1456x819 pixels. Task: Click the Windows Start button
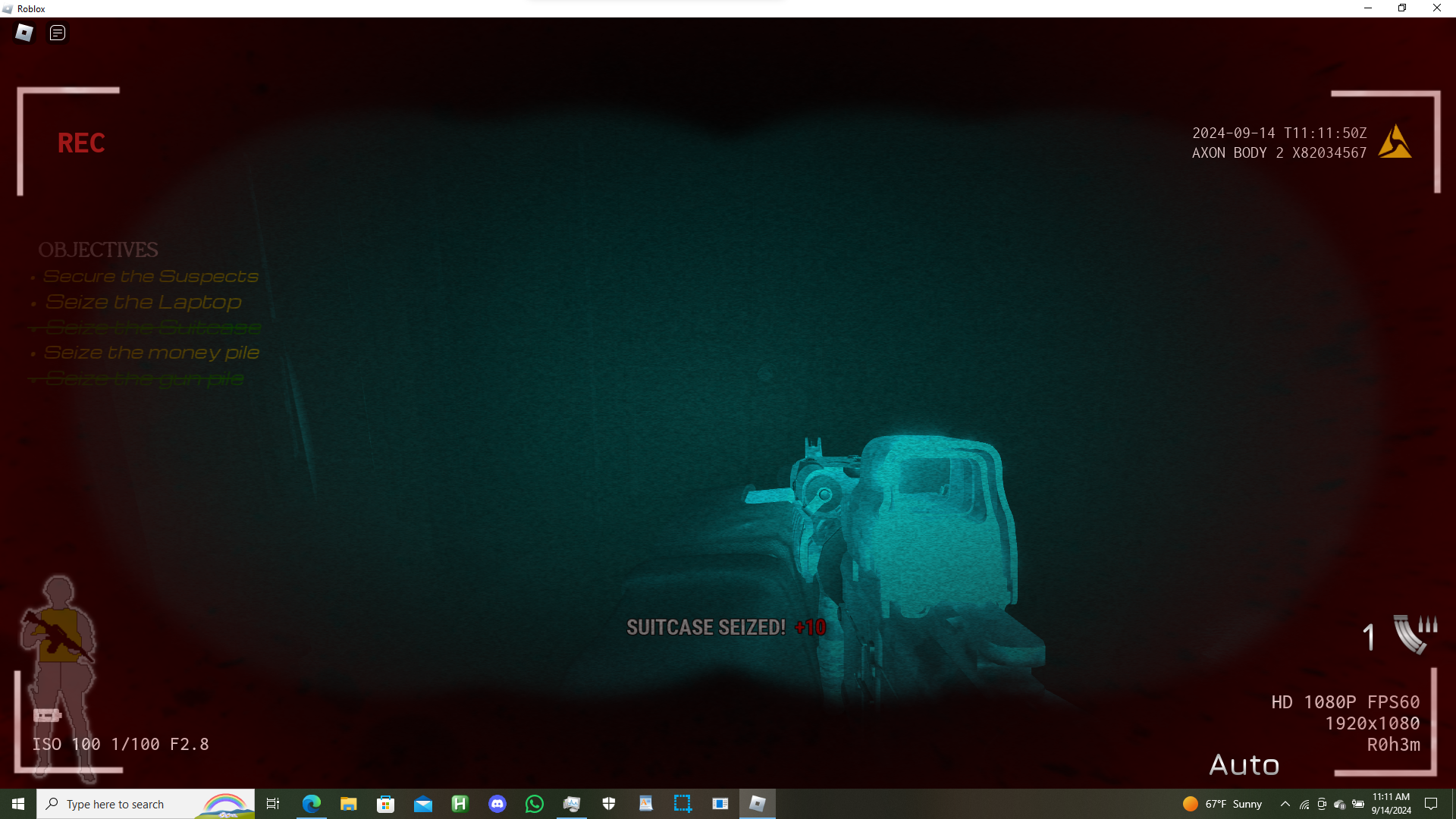(x=18, y=804)
